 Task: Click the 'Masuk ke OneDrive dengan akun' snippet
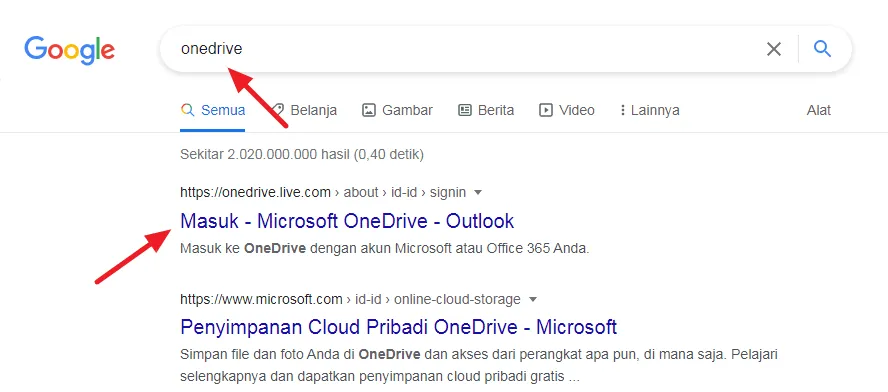[385, 248]
